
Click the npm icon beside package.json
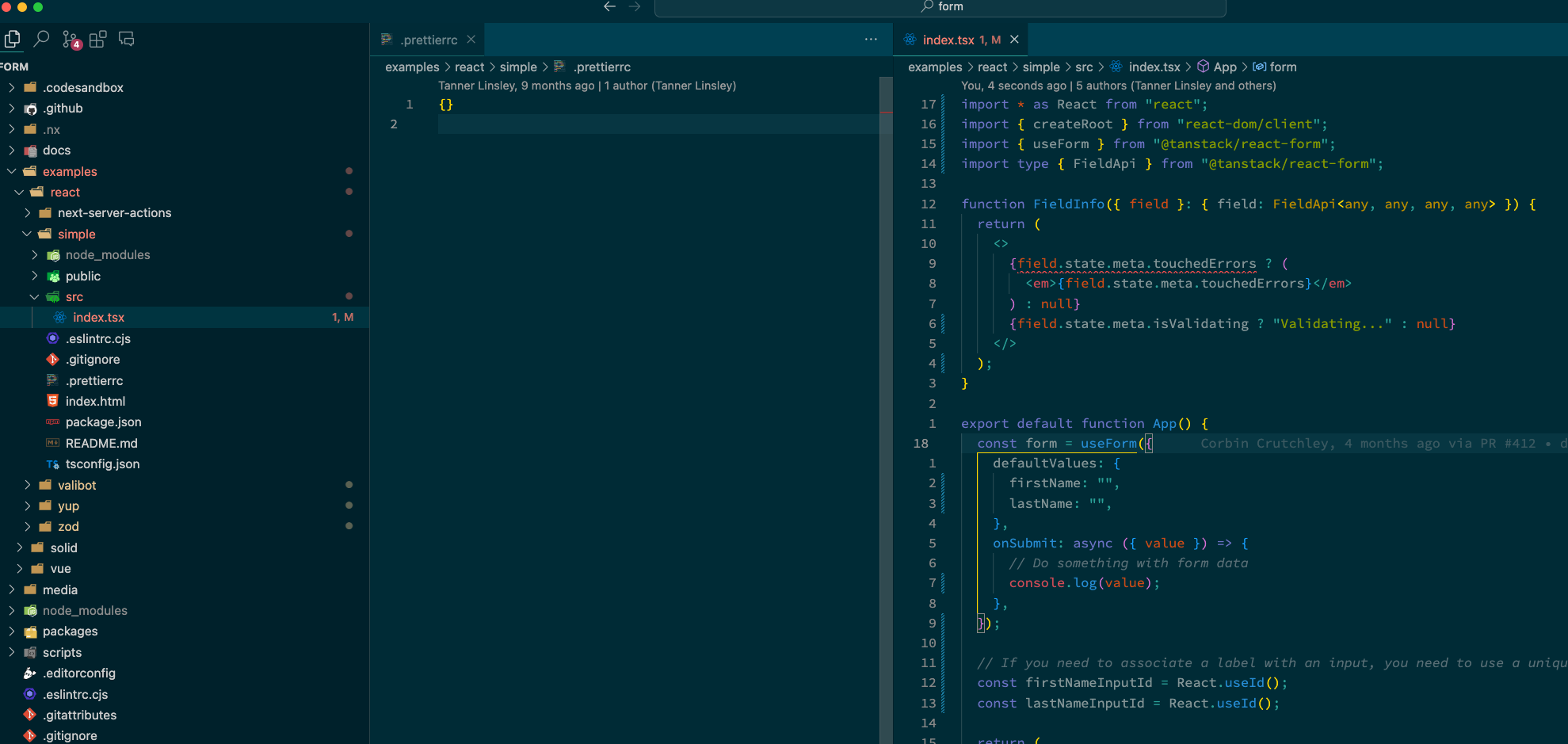pos(53,422)
